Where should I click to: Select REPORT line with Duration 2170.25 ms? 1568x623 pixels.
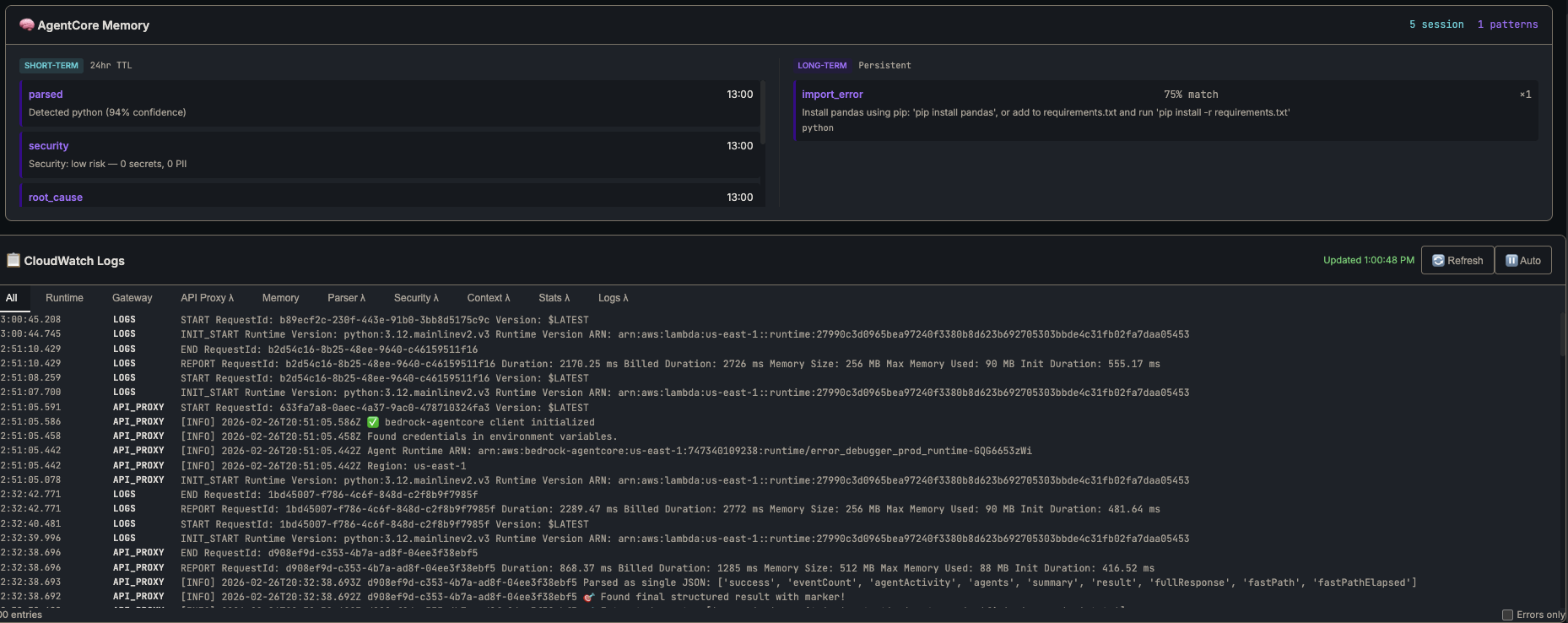pyautogui.click(x=781, y=364)
